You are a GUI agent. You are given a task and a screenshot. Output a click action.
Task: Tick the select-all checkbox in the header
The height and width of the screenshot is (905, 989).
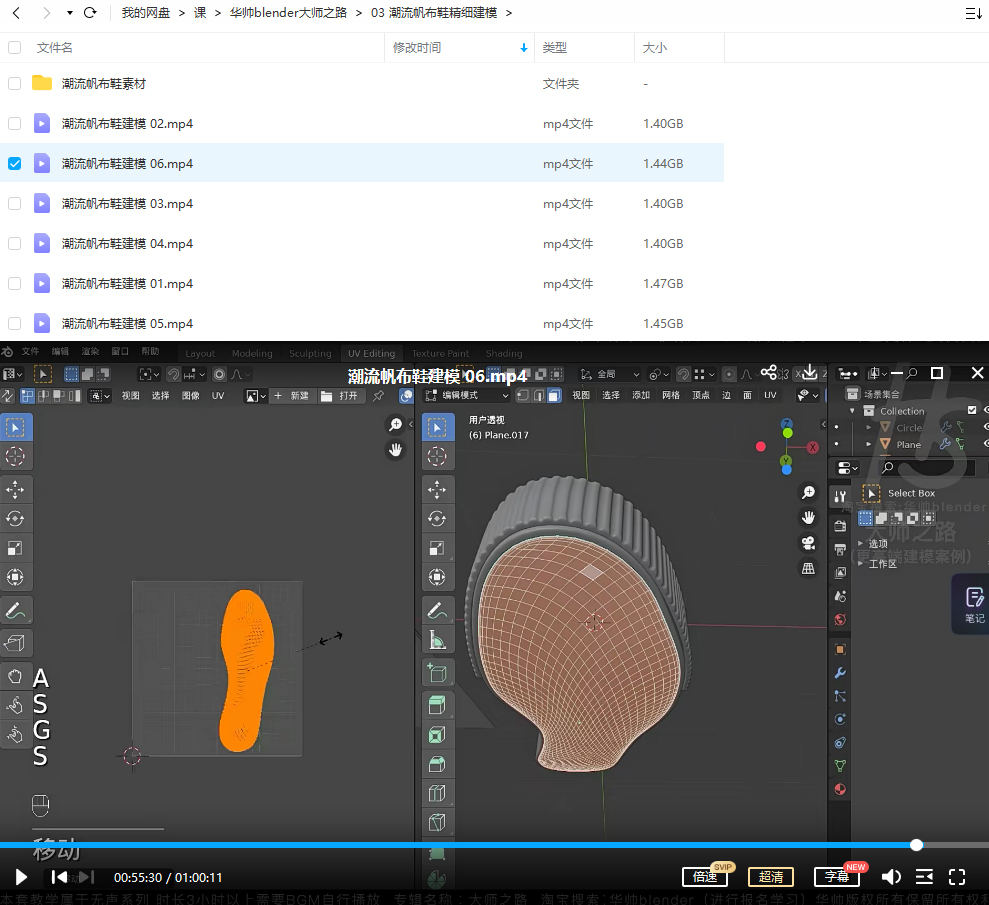click(14, 47)
